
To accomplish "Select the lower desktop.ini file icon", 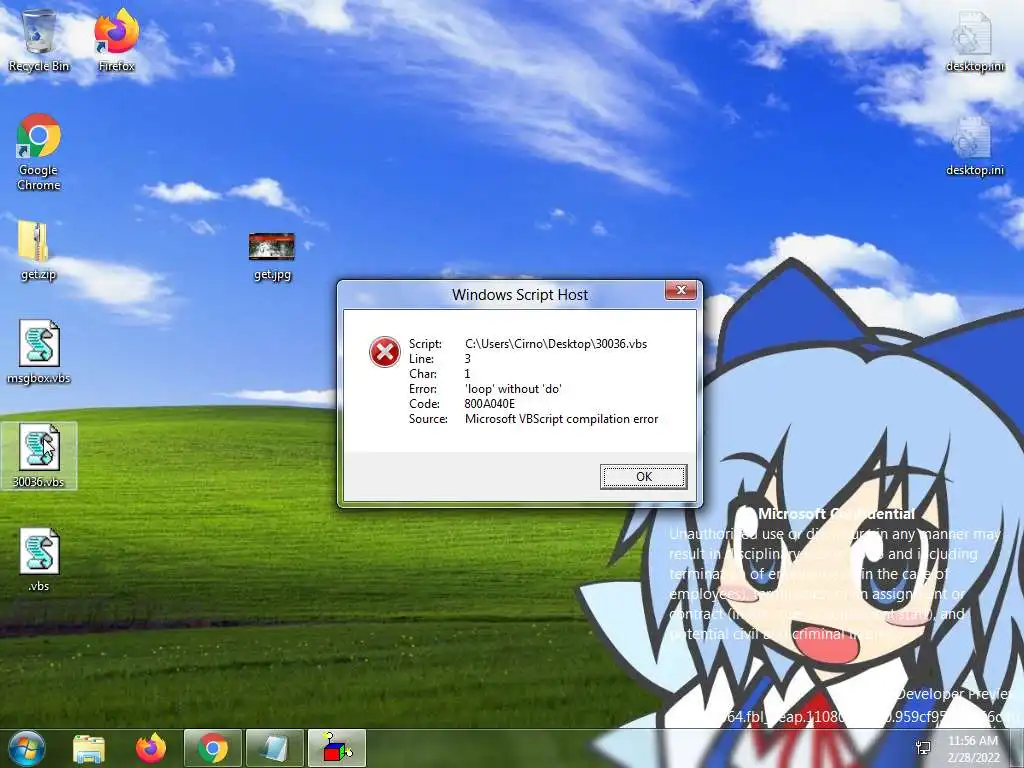I will pos(974,145).
